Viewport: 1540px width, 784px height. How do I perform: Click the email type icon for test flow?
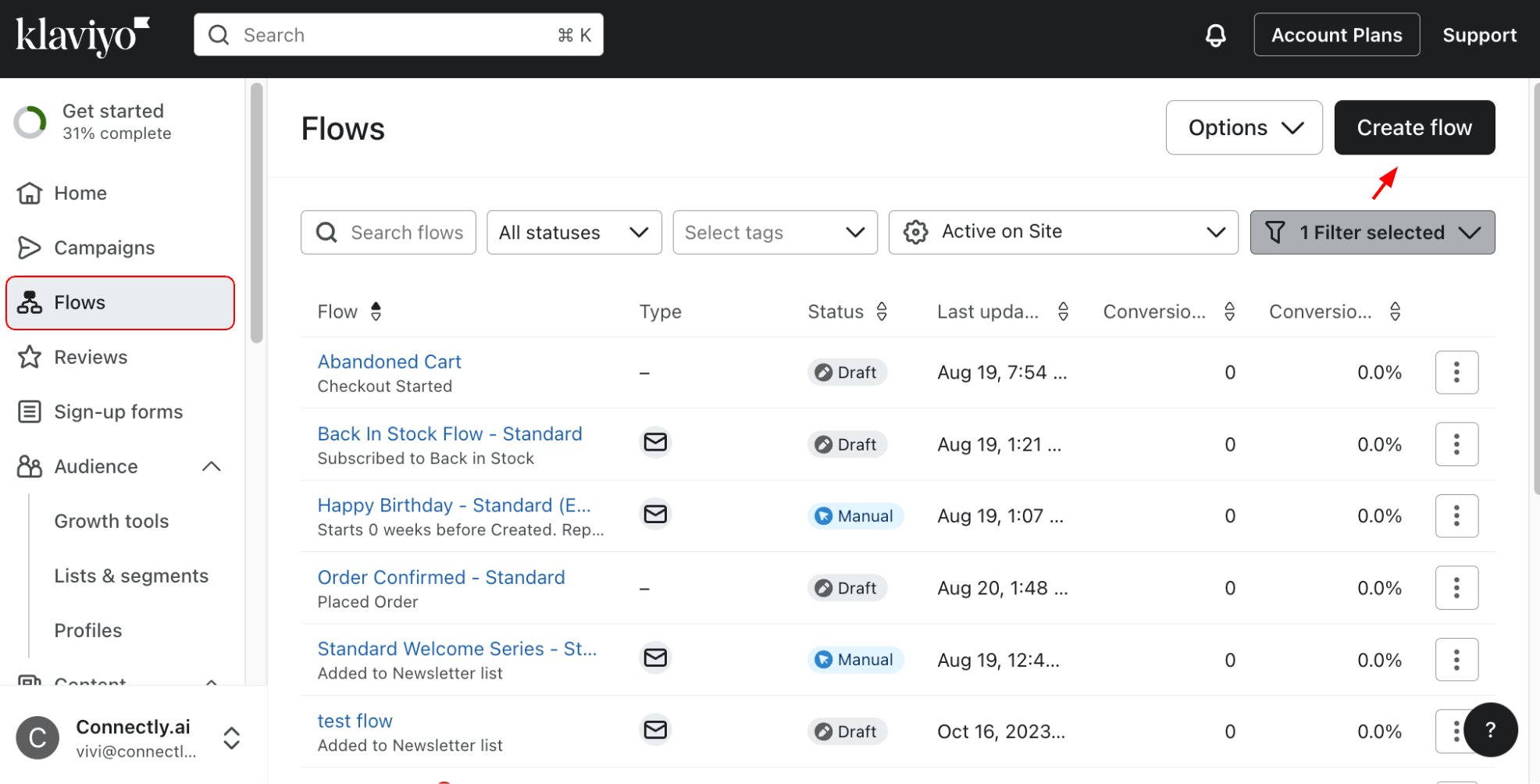point(655,729)
